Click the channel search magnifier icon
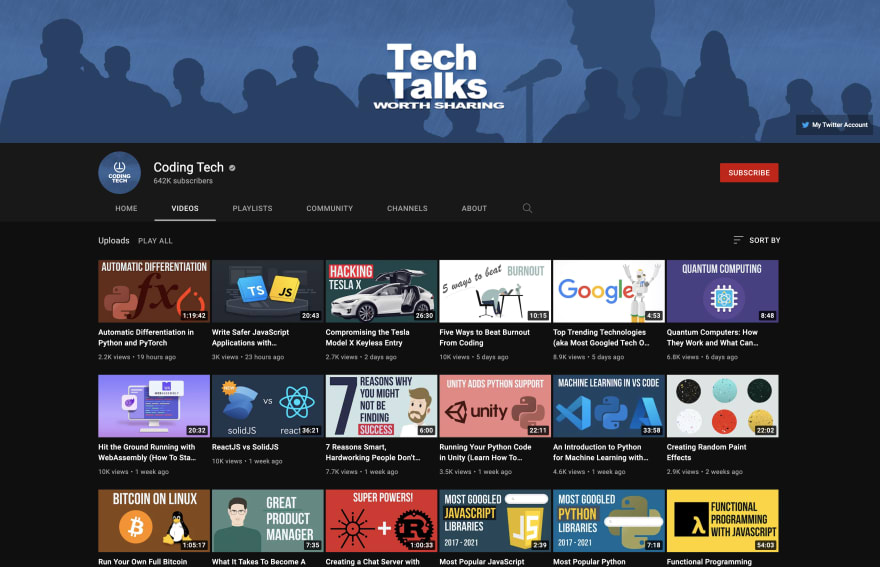Viewport: 880px width, 567px height. [x=527, y=208]
